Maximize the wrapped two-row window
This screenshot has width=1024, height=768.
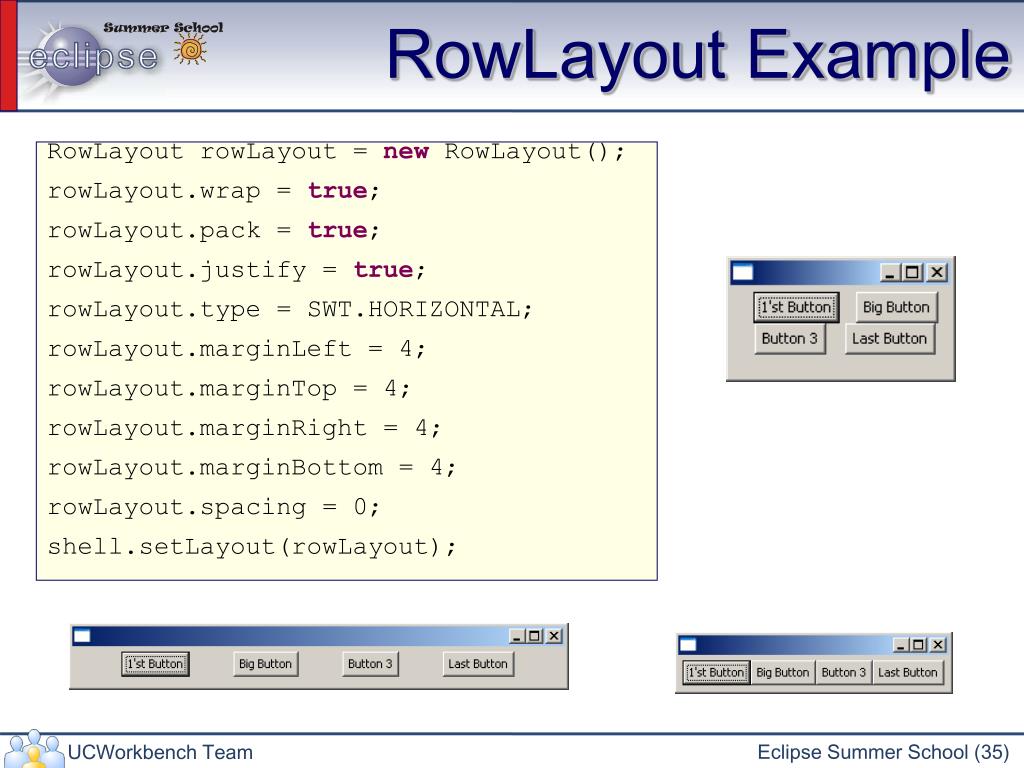click(912, 272)
